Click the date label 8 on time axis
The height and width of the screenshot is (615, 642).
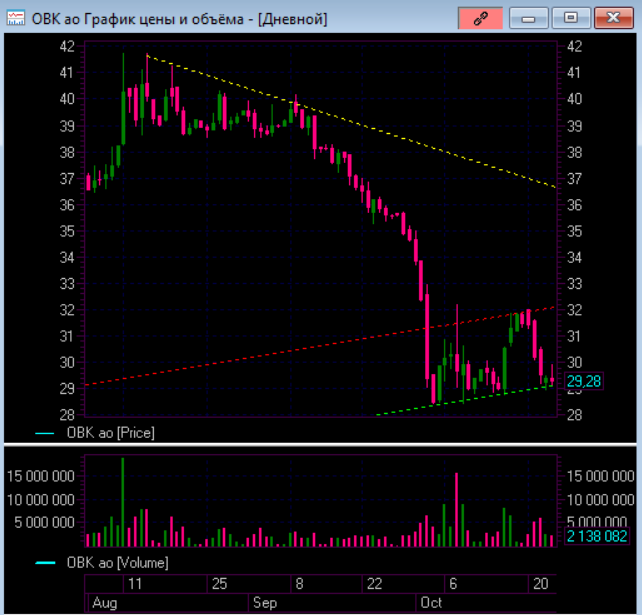pyautogui.click(x=299, y=583)
